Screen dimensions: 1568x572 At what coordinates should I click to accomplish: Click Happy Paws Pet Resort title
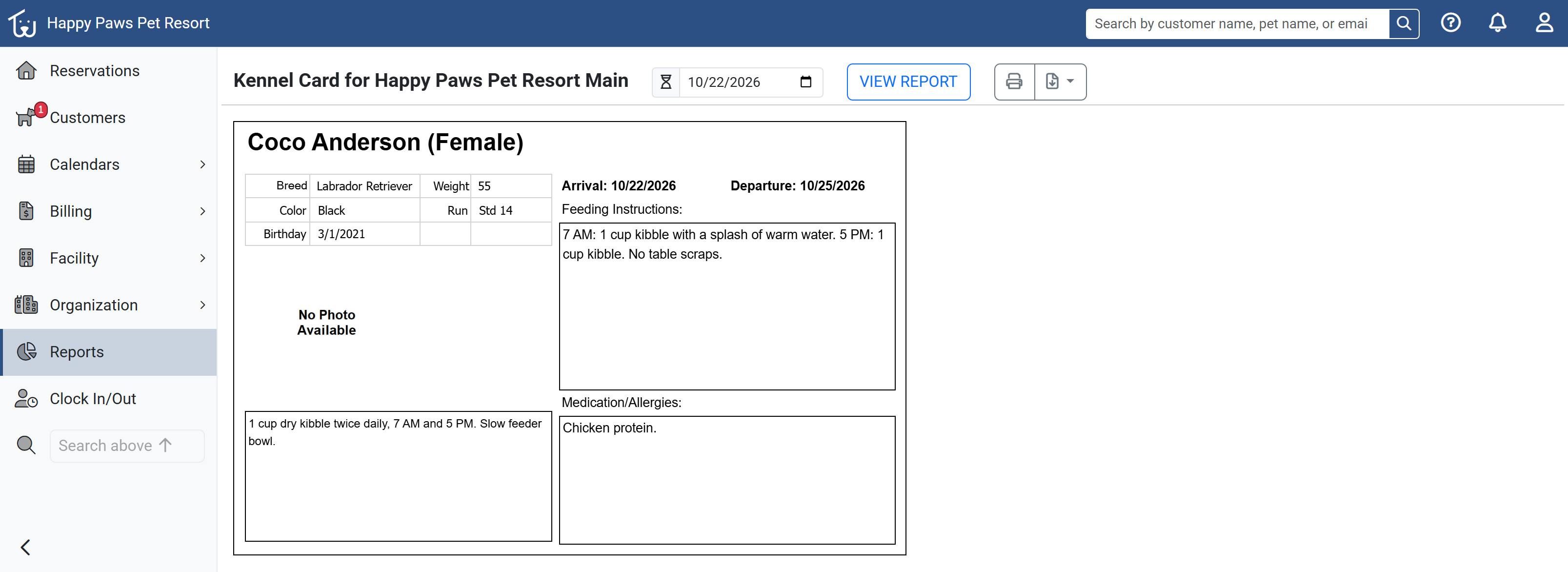click(128, 23)
